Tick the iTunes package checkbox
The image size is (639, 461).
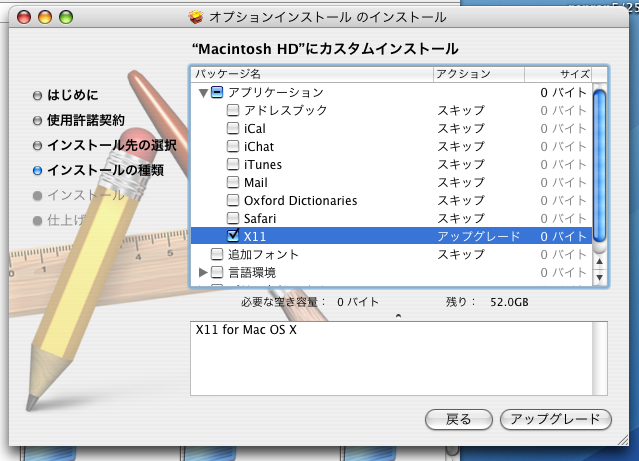[233, 164]
